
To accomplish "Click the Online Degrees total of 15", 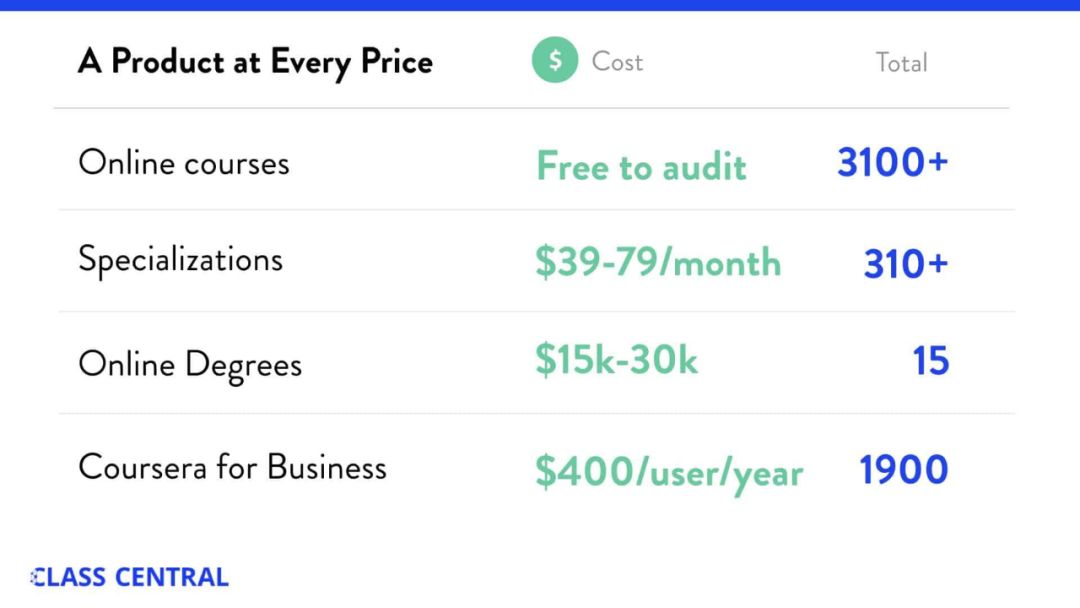I will (930, 362).
